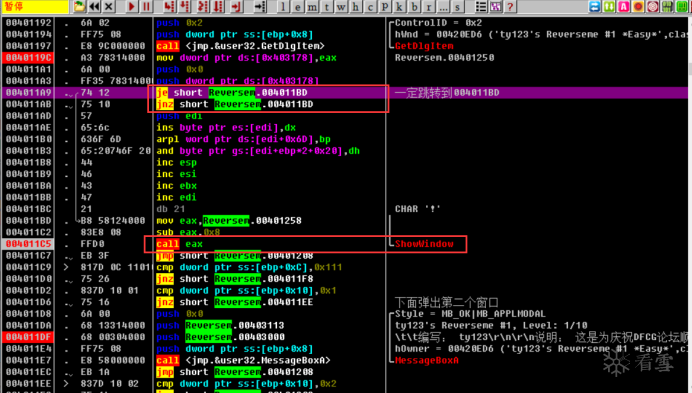Show Windows via 'w' button

pyautogui.click(x=341, y=7)
